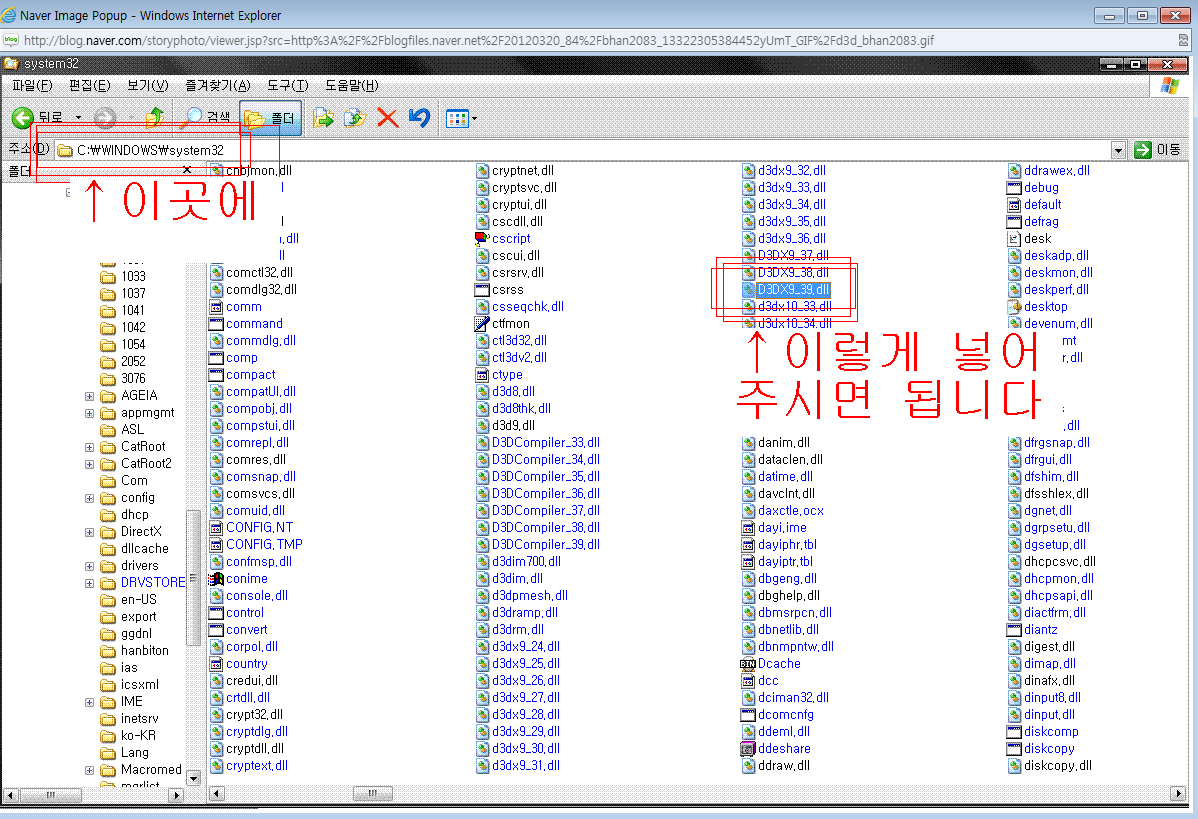Image resolution: width=1198 pixels, height=819 pixels.
Task: Click the Move To folder icon
Action: [x=323, y=118]
